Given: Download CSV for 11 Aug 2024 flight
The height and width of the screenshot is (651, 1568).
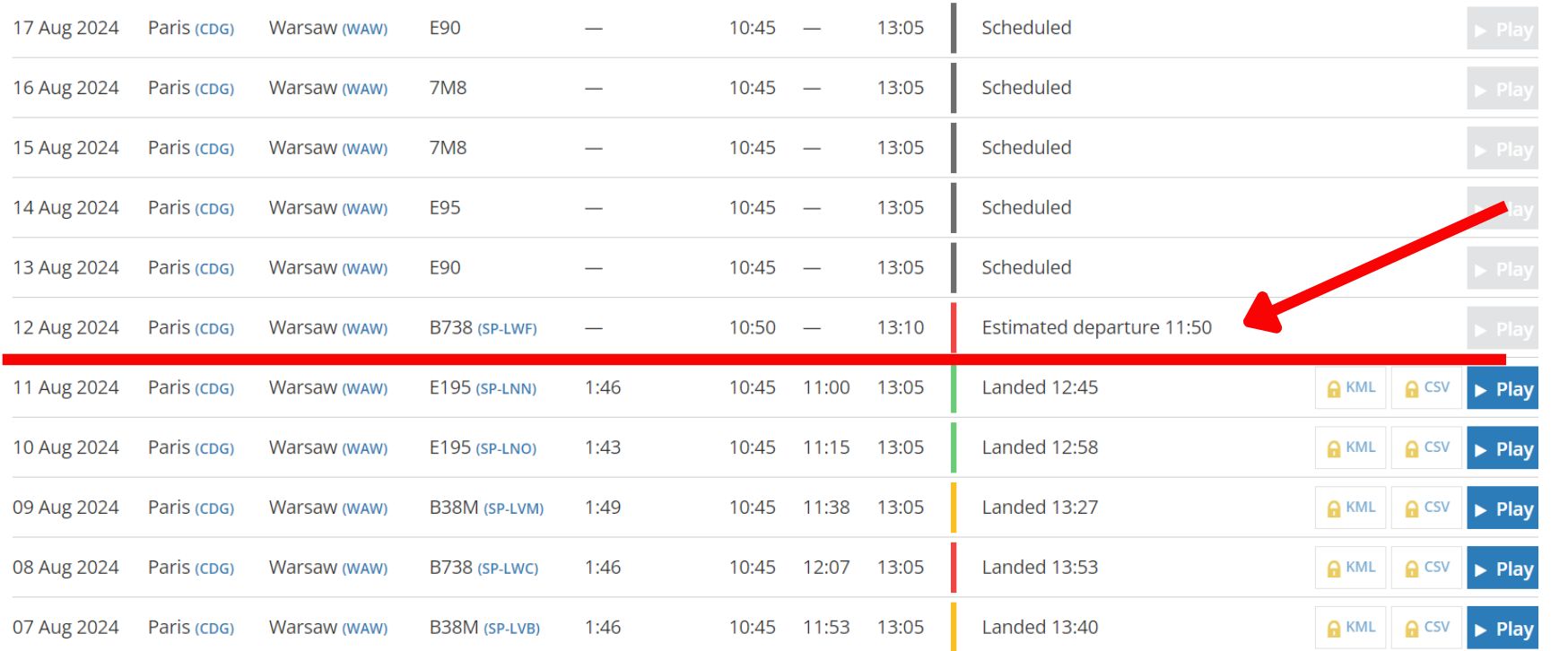Looking at the screenshot, I should pos(1426,388).
